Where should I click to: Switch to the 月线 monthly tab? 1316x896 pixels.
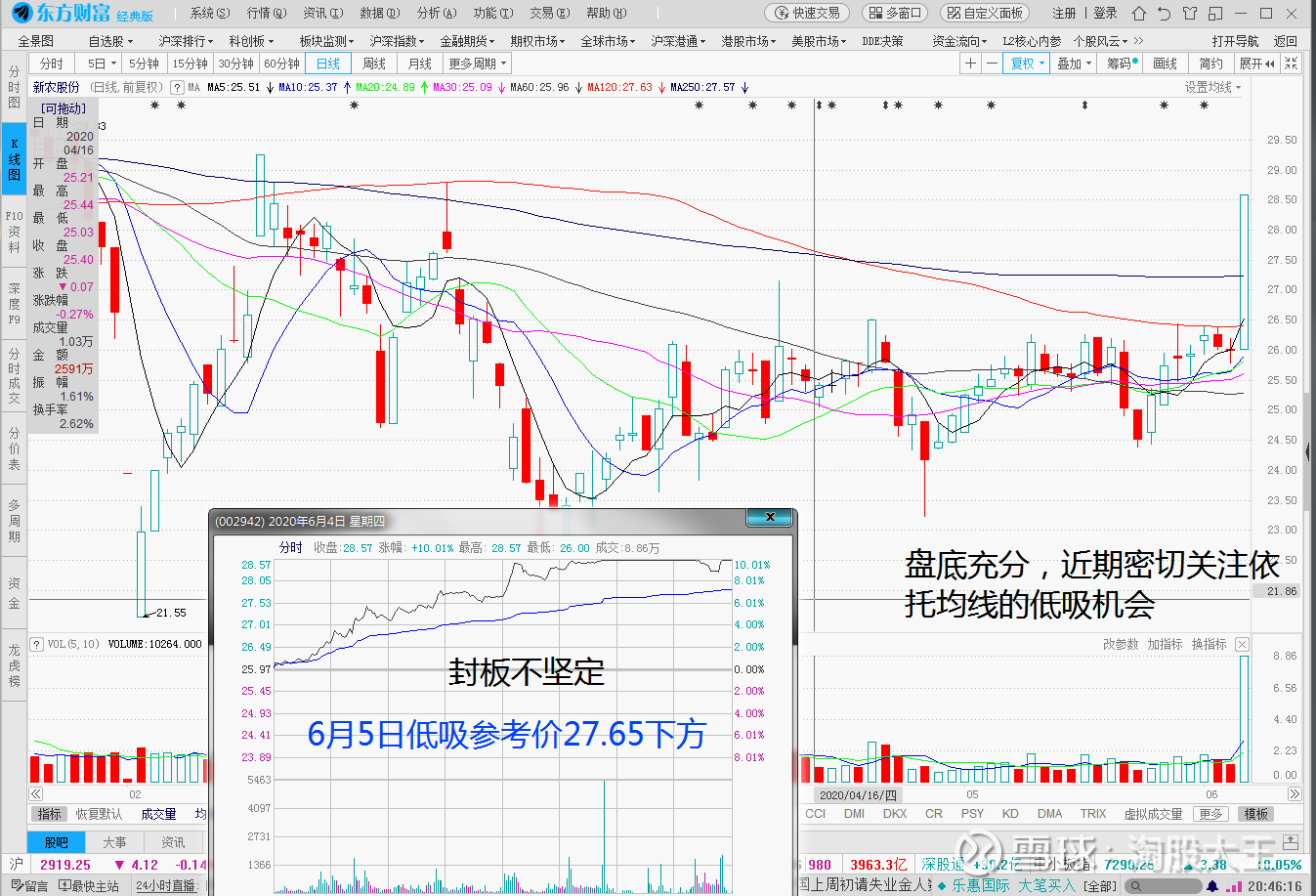coord(420,64)
